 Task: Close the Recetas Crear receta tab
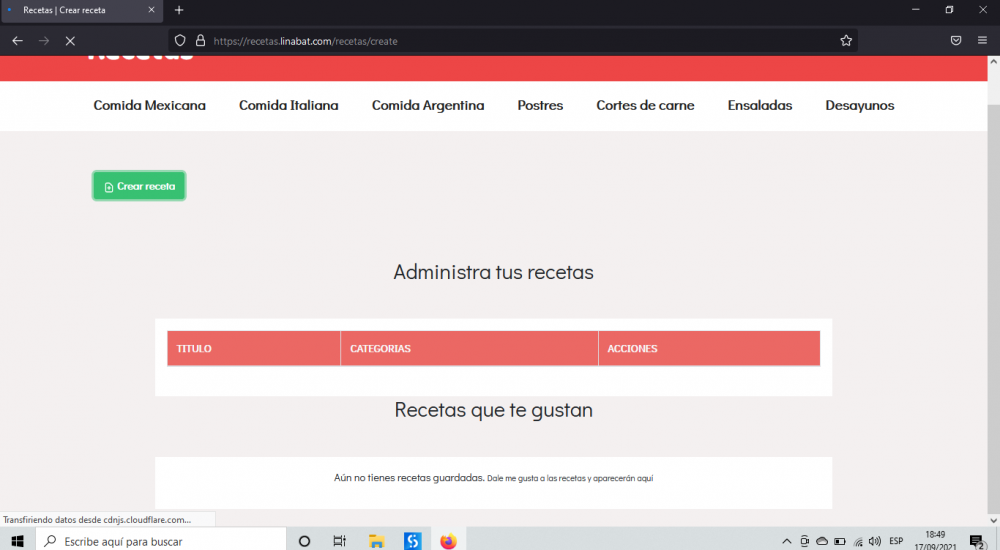(151, 10)
